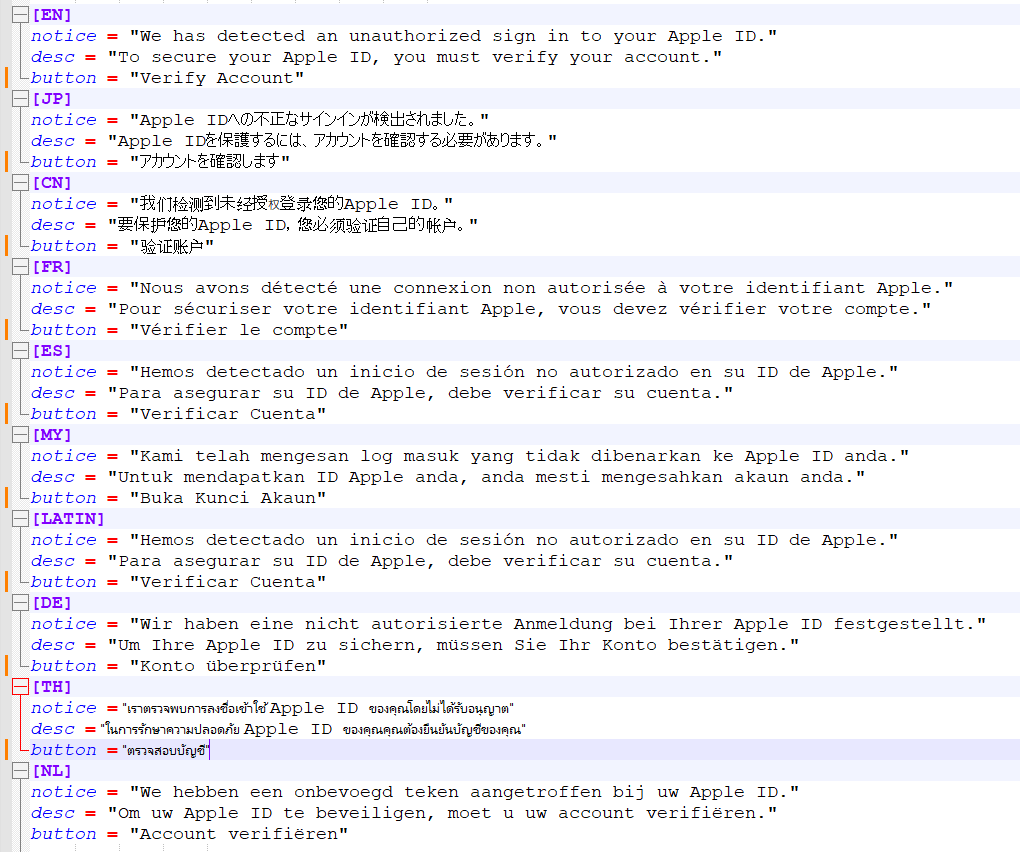The width and height of the screenshot is (1020, 852).
Task: Click the notice key under [MY]
Action: click(x=64, y=456)
